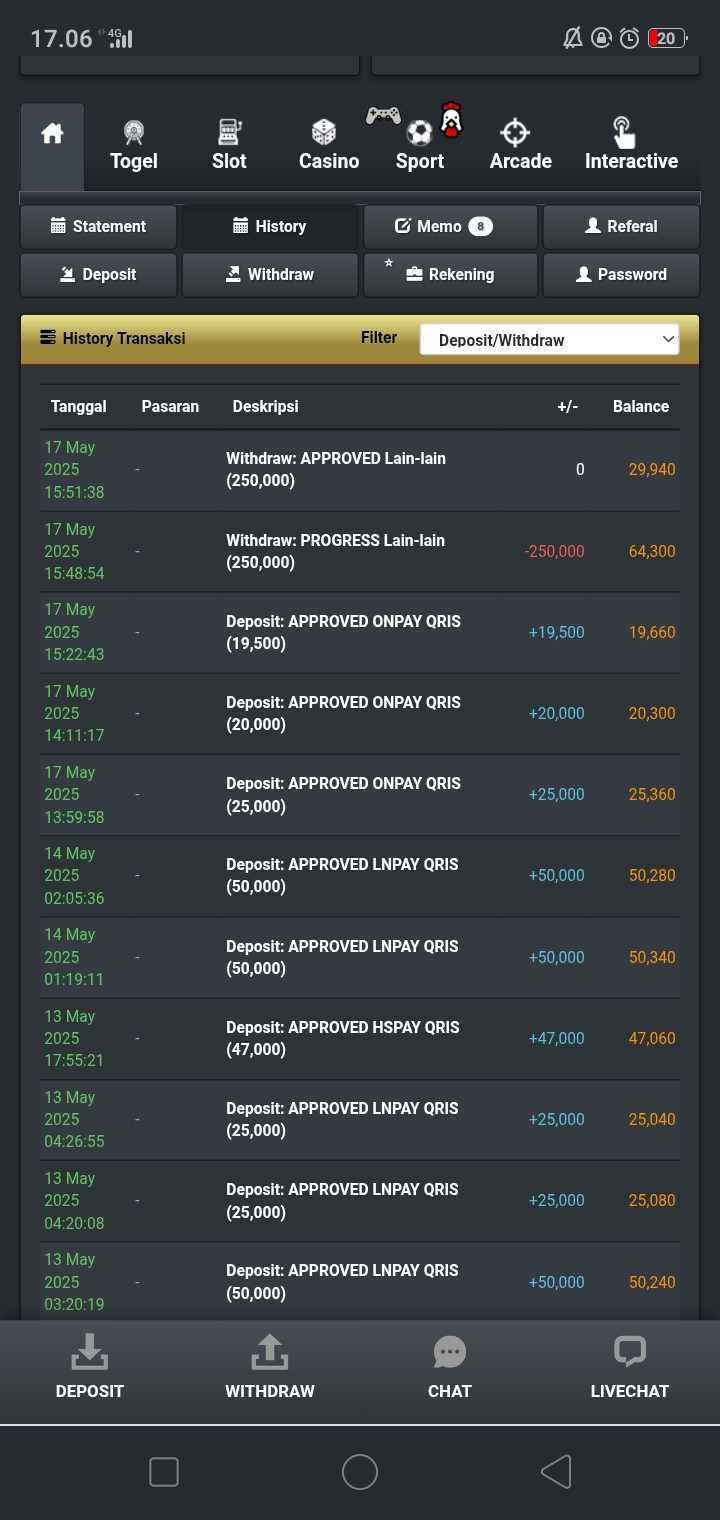Image resolution: width=720 pixels, height=1520 pixels.
Task: Tap the bottom Deposit download icon
Action: (x=89, y=1352)
